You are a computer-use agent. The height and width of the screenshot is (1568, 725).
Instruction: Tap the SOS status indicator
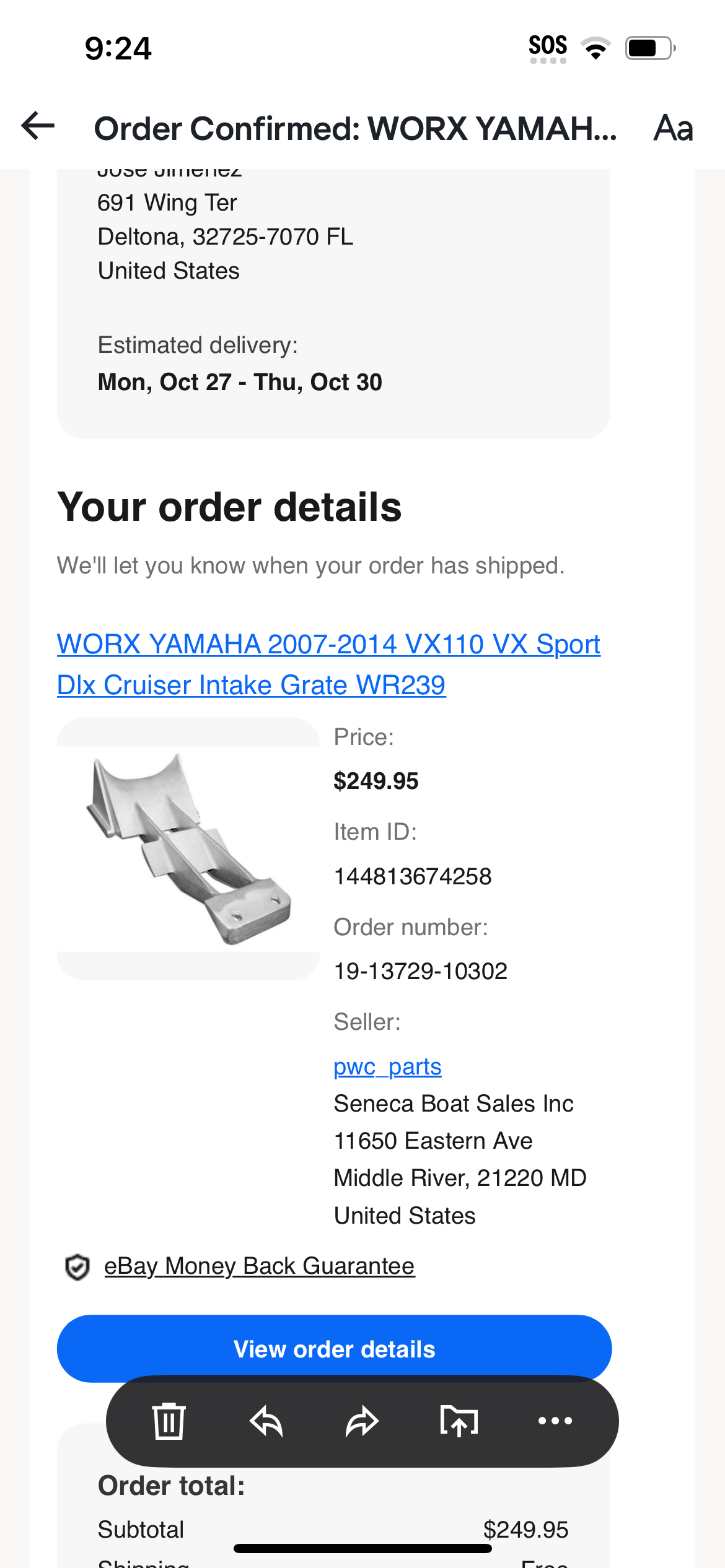[548, 47]
